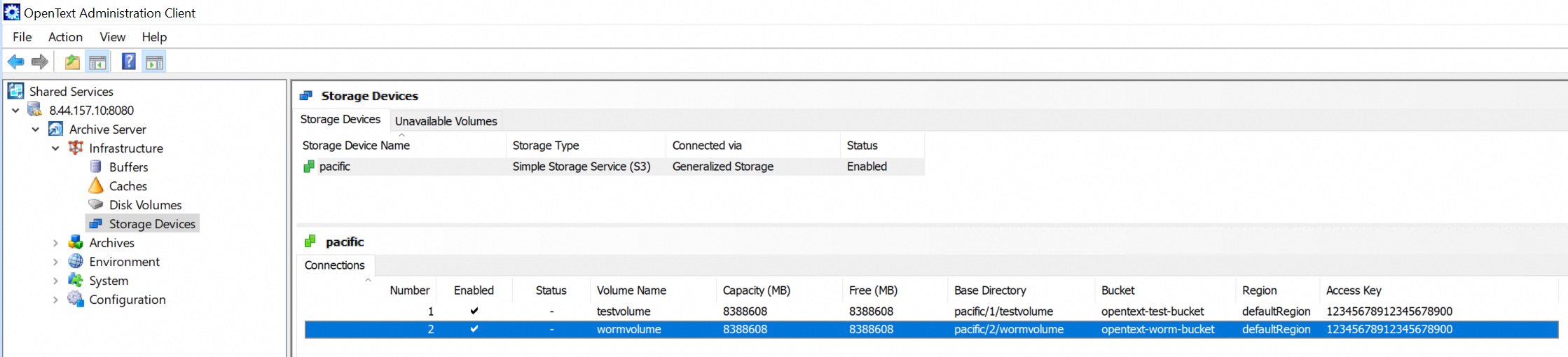Expand the System node
Screen dimensions: 1568x357
(x=55, y=281)
